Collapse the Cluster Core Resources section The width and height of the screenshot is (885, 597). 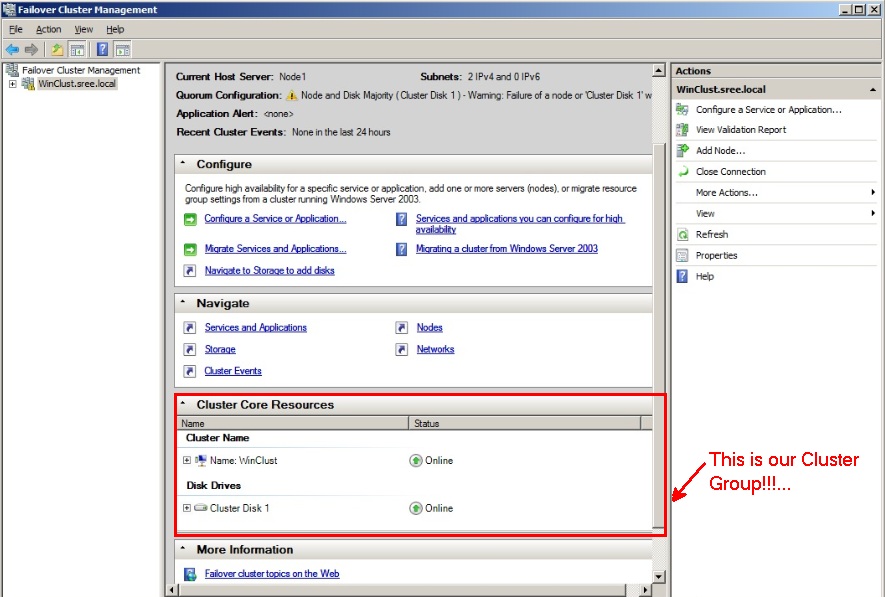point(183,405)
